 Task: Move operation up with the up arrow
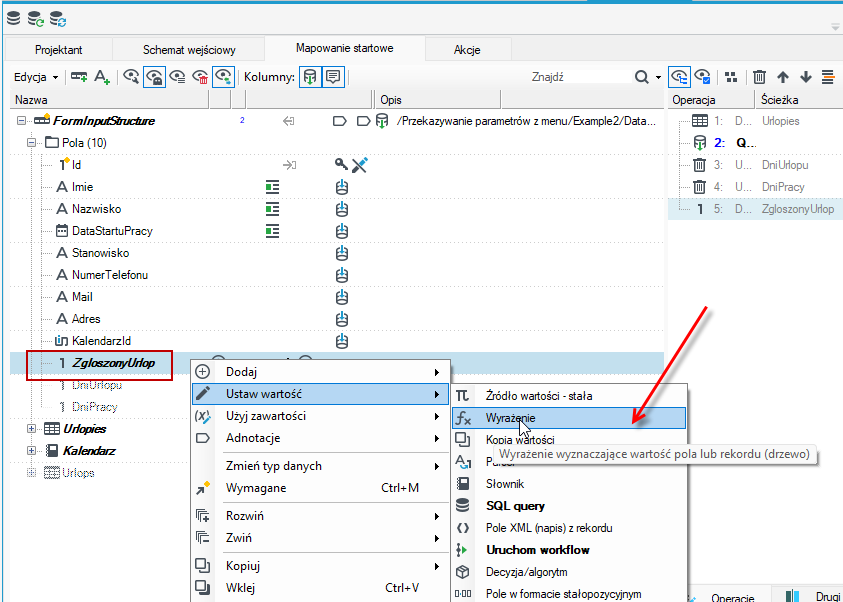(783, 77)
